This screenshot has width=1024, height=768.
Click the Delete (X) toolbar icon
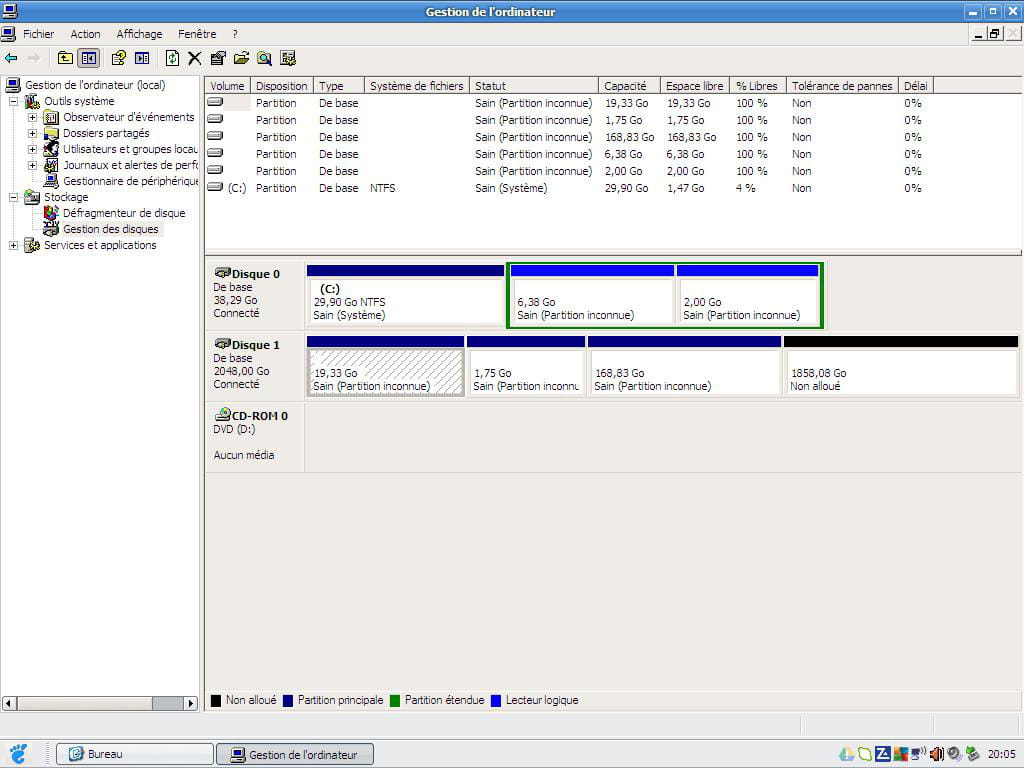coord(195,58)
